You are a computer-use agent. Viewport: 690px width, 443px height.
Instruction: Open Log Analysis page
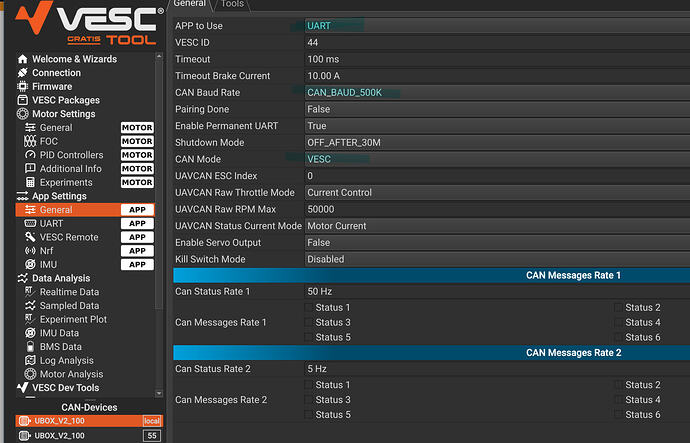[85, 360]
